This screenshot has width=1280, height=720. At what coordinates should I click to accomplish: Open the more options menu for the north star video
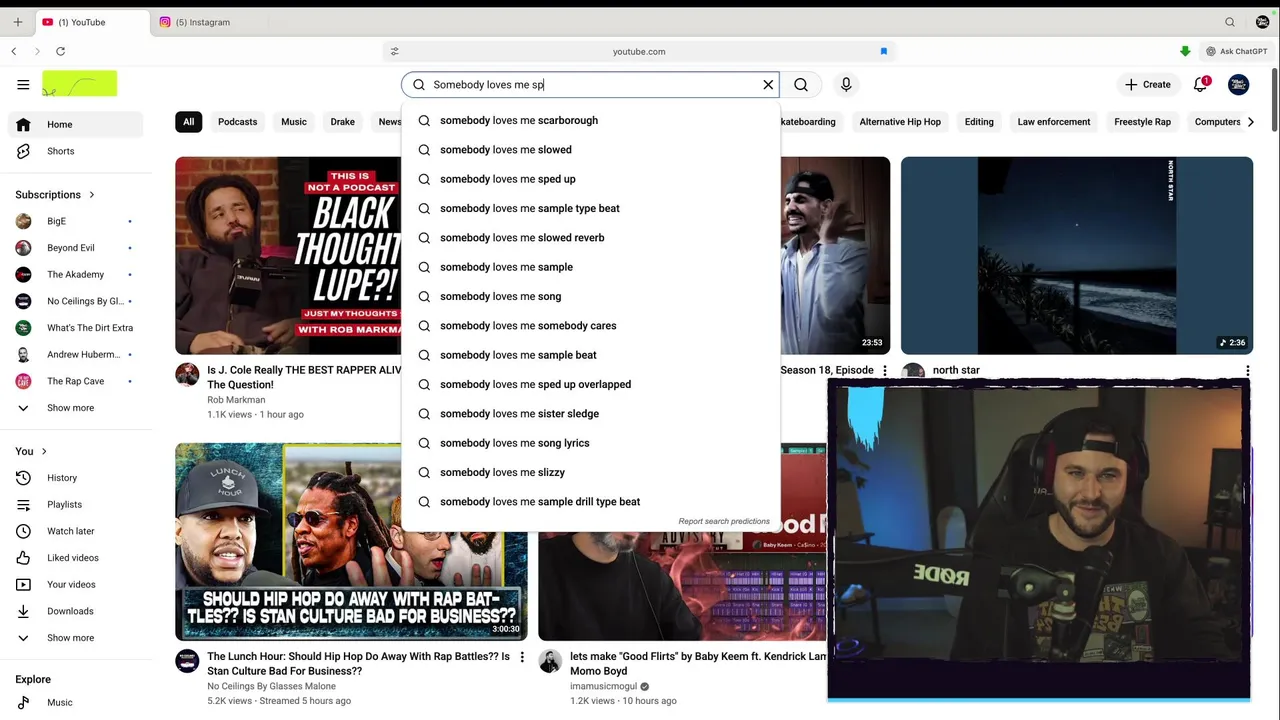point(1247,371)
